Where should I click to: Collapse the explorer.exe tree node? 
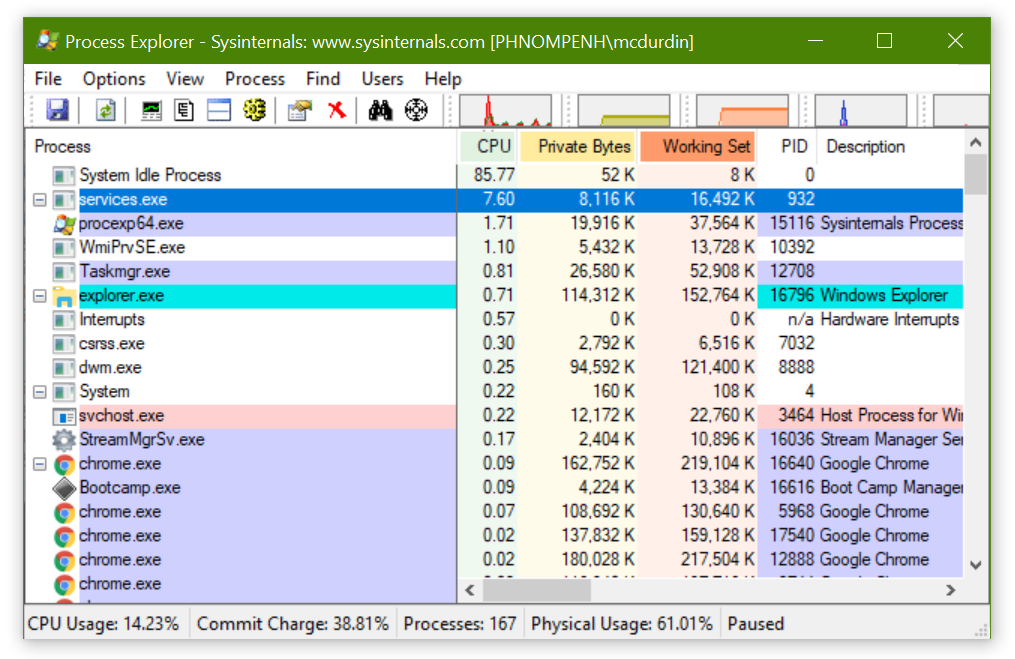click(39, 296)
